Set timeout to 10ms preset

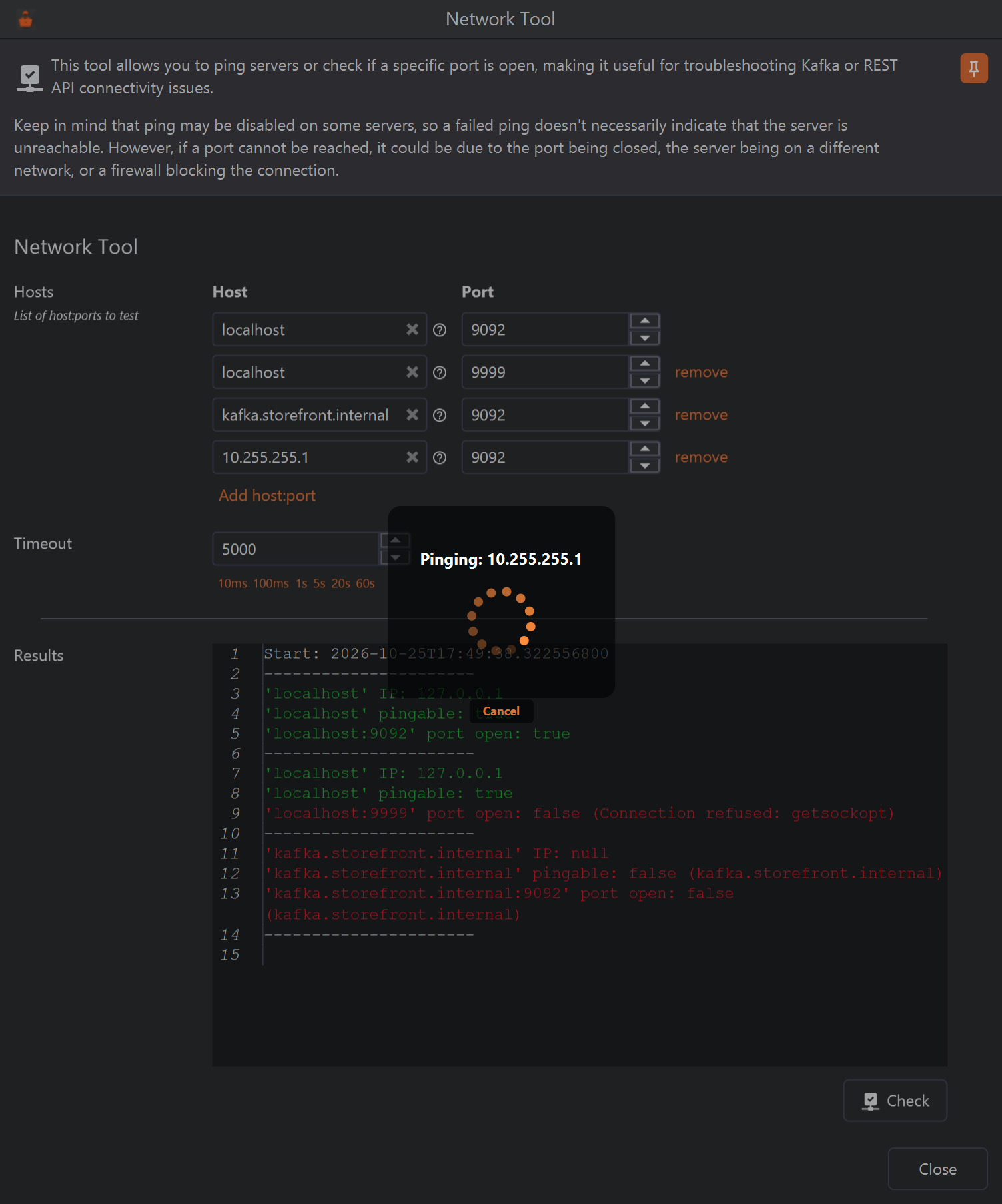point(233,583)
